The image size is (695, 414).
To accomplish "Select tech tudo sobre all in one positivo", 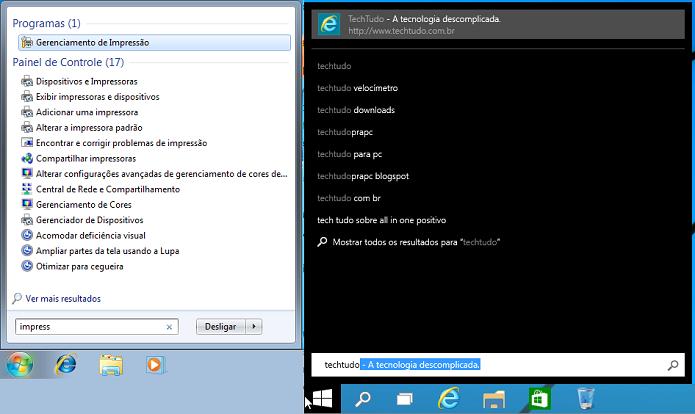I will click(382, 220).
